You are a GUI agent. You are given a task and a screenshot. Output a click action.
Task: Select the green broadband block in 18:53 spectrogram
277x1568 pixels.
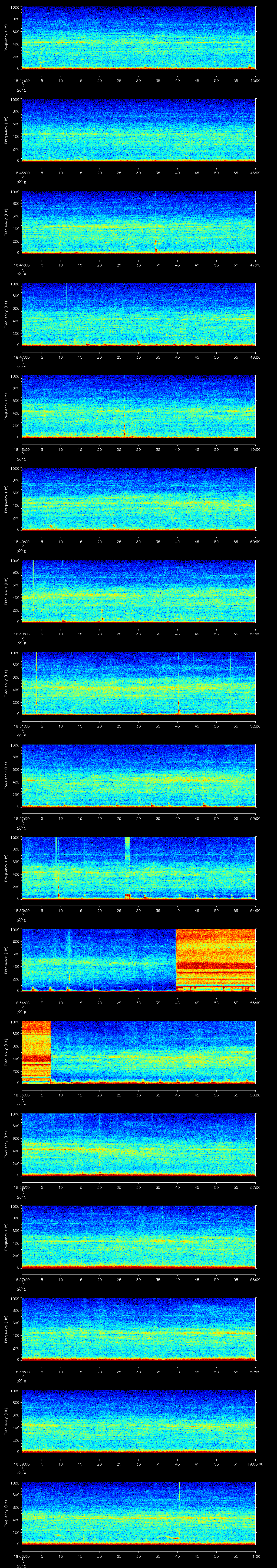pos(127,849)
